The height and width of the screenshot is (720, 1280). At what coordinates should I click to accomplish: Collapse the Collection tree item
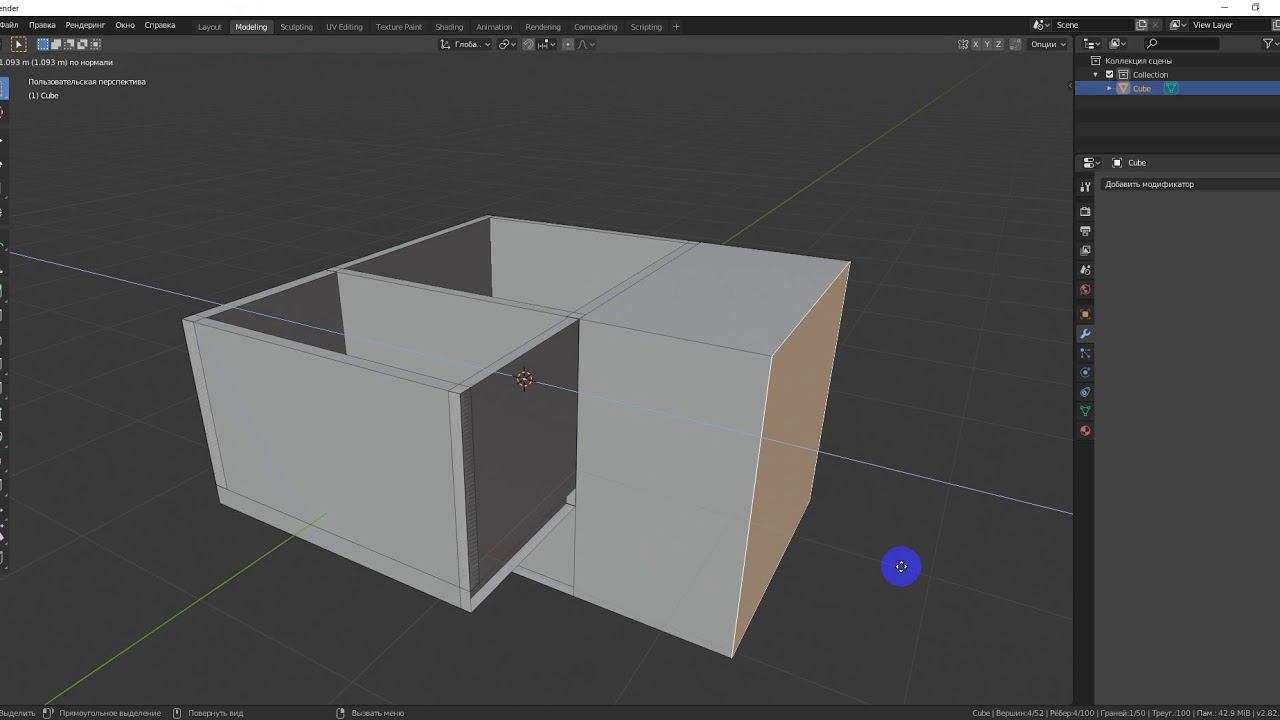tap(1096, 75)
